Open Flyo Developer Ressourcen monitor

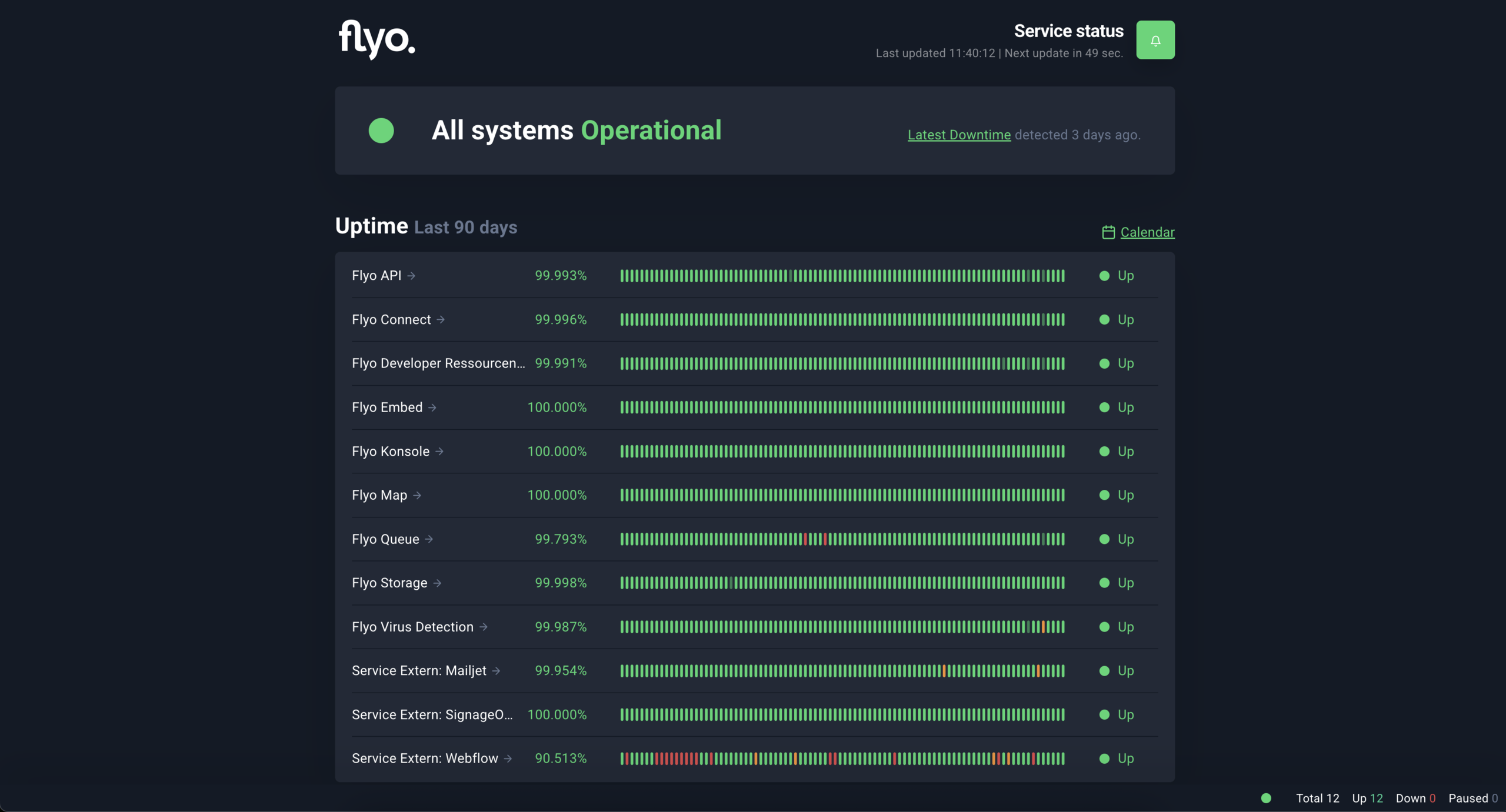click(x=438, y=363)
